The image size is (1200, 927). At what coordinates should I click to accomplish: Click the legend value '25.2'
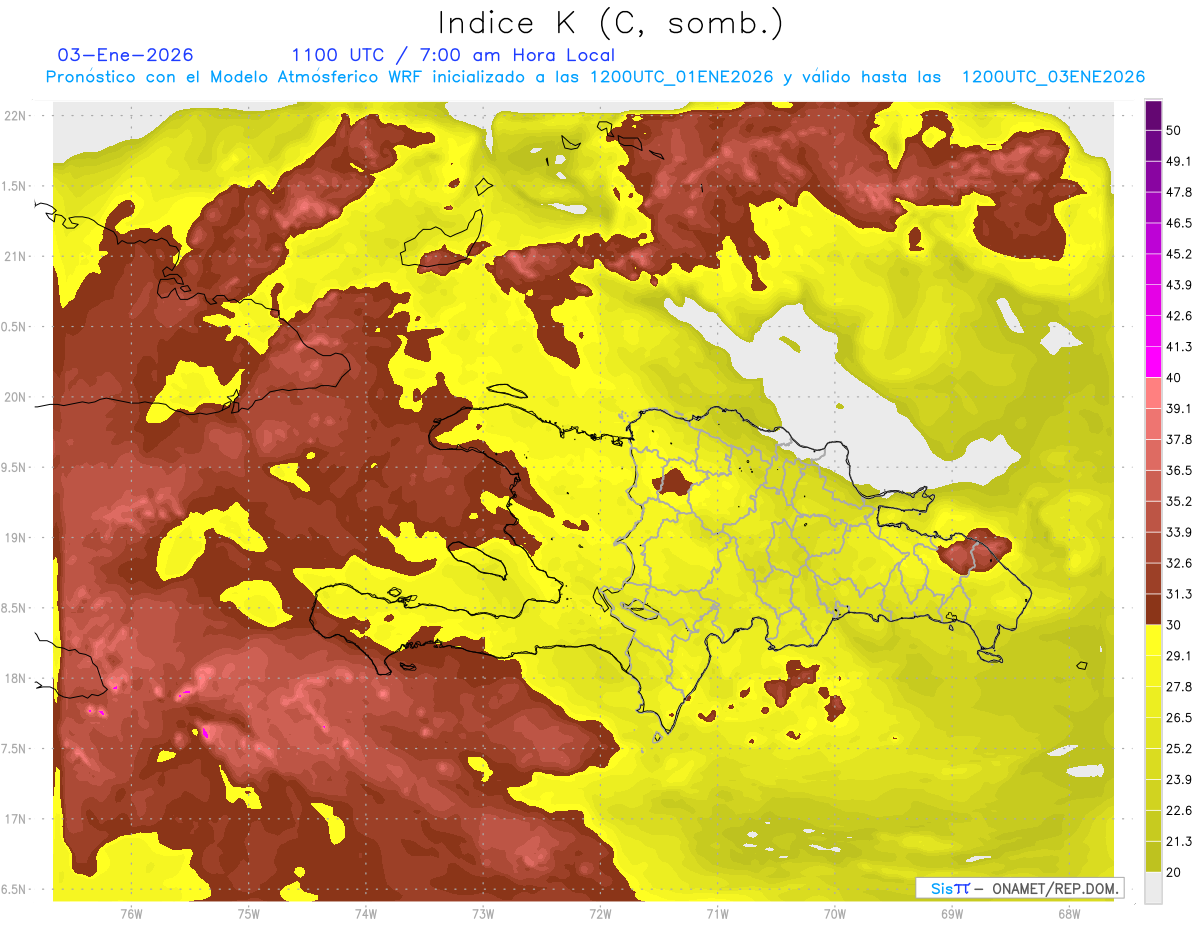tap(1178, 749)
